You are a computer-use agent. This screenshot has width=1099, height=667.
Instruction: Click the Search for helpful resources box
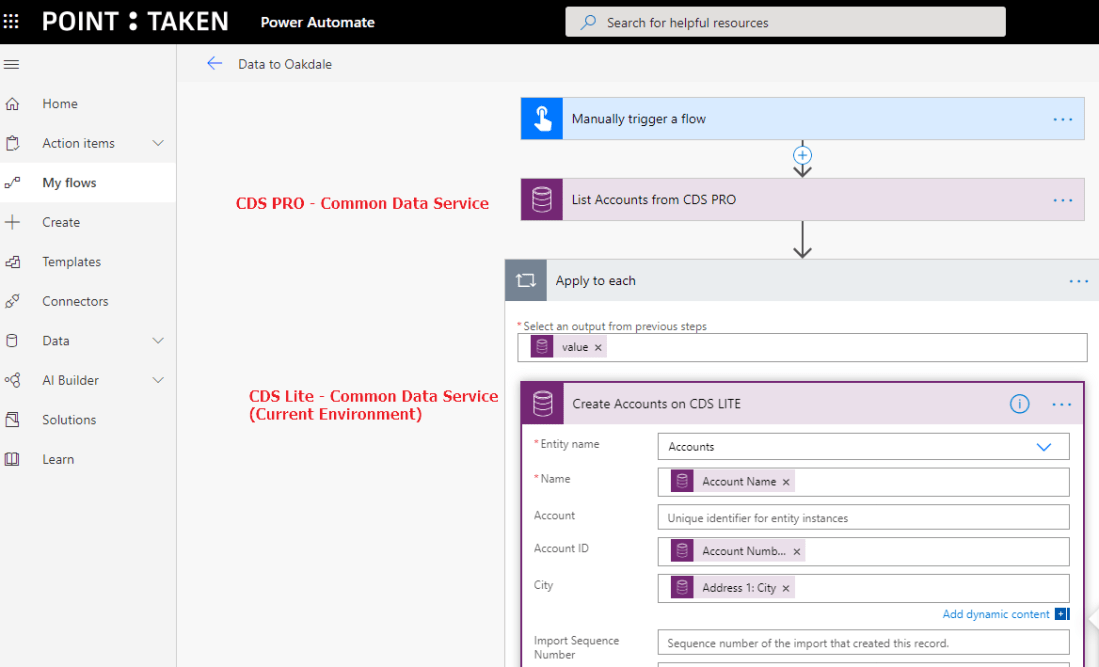(785, 22)
